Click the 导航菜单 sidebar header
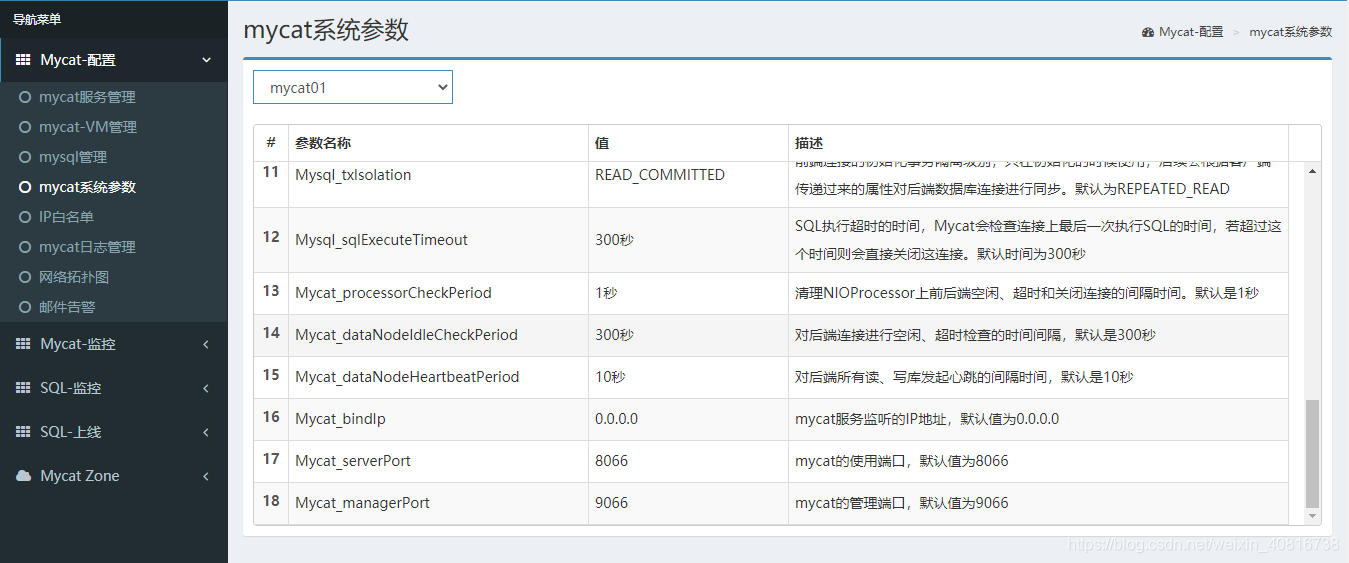Viewport: 1349px width, 563px height. pyautogui.click(x=36, y=19)
